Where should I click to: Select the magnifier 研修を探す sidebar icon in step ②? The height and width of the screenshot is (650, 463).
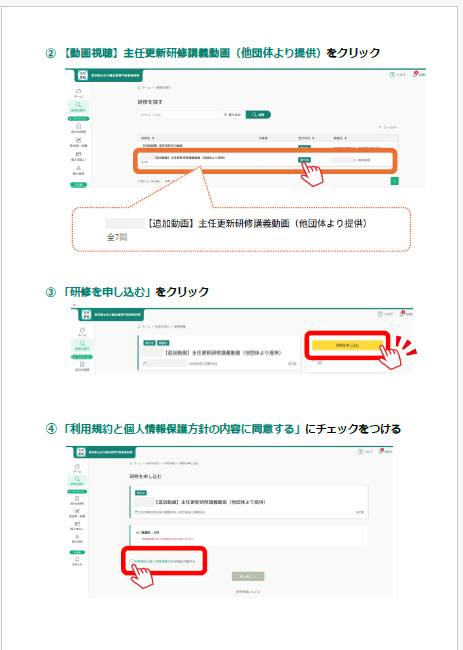pyautogui.click(x=78, y=107)
